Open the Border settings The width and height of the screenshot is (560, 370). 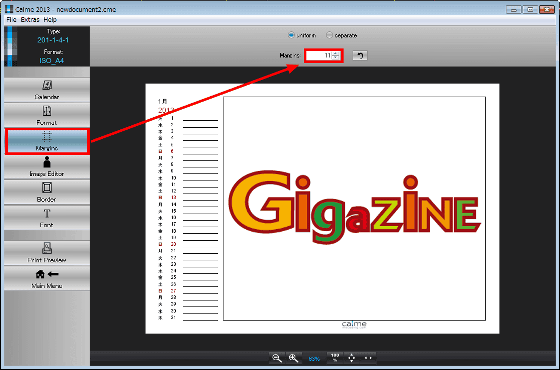click(x=47, y=192)
